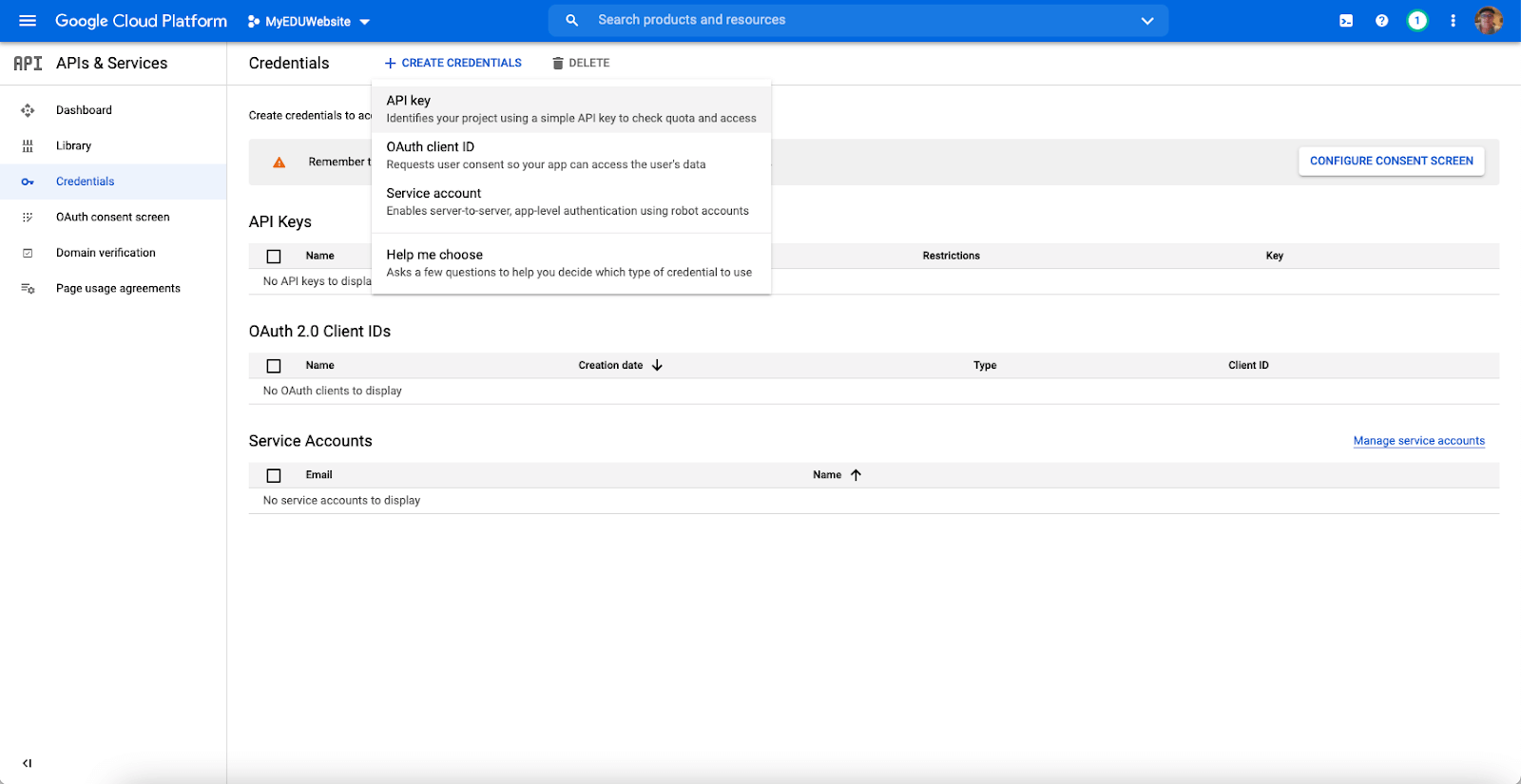The width and height of the screenshot is (1521, 784).
Task: Click the Library sidebar icon
Action: [28, 146]
